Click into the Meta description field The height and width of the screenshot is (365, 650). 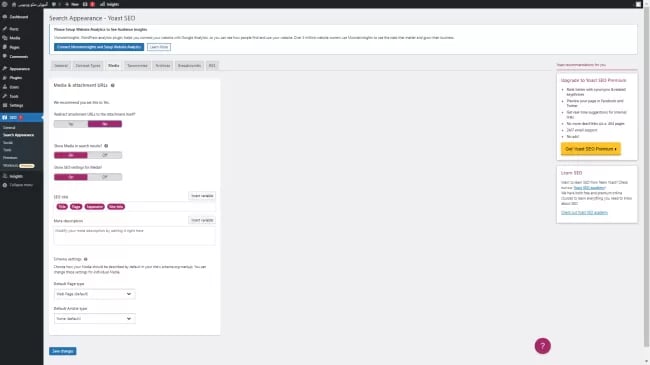click(134, 236)
